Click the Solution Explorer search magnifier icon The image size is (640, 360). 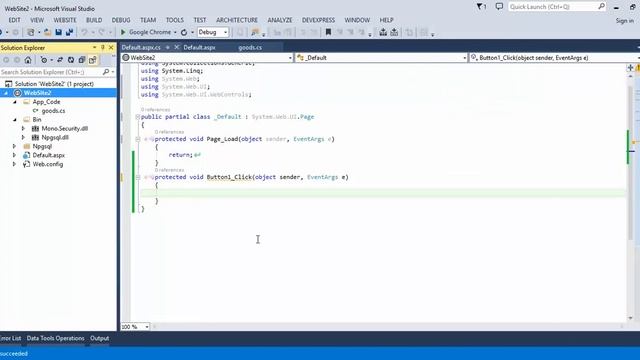pos(106,72)
